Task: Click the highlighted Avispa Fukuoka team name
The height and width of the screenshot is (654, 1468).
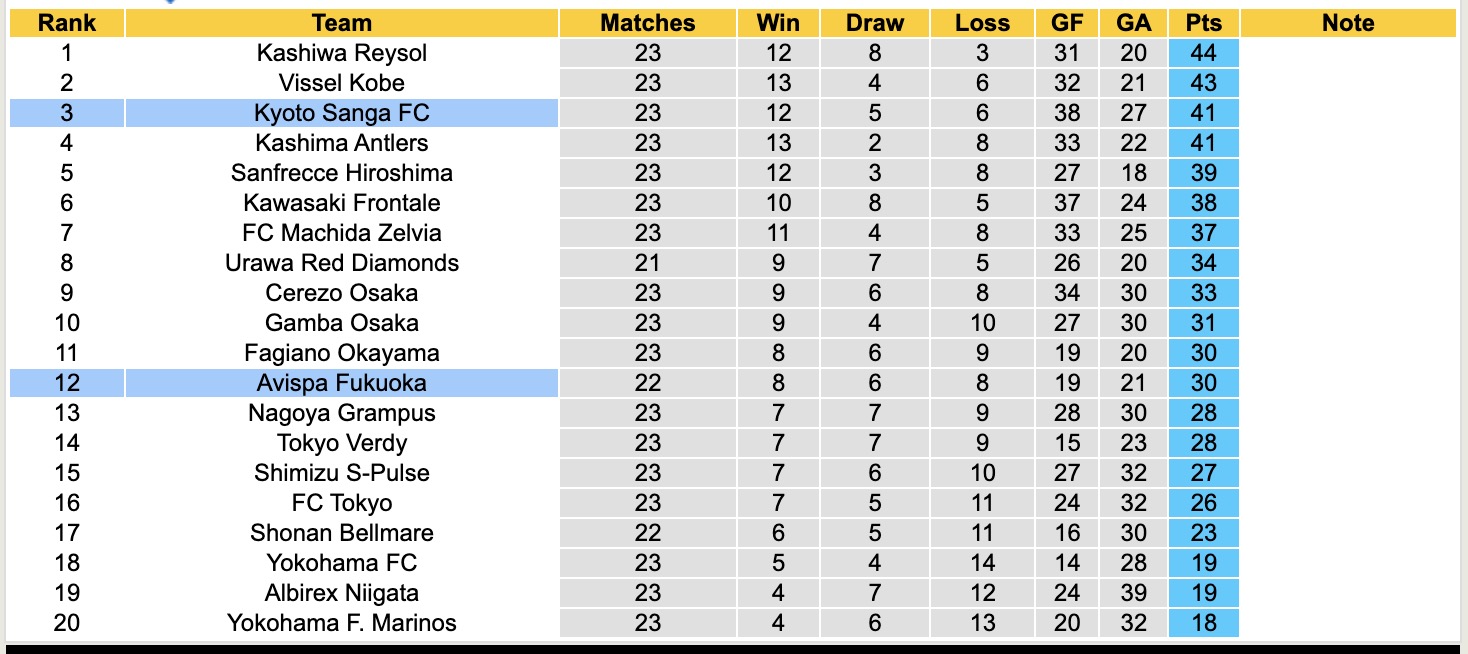Action: coord(341,383)
